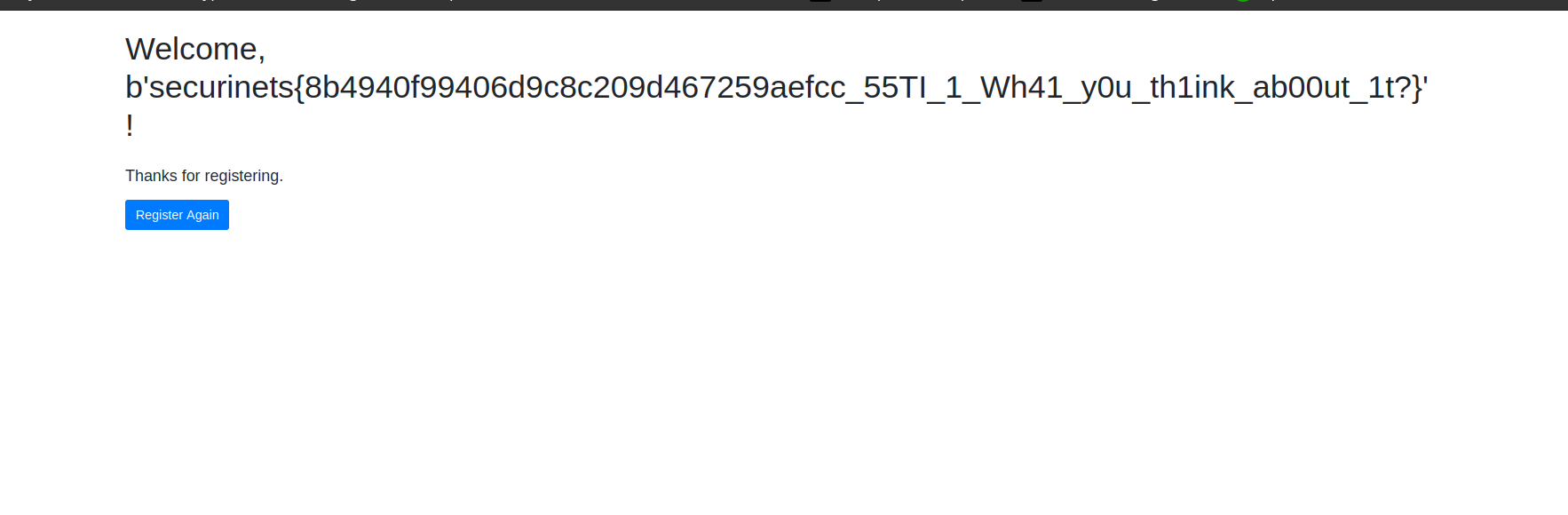This screenshot has width=1568, height=515.
Task: Click the word Again on the blue button
Action: pos(202,215)
